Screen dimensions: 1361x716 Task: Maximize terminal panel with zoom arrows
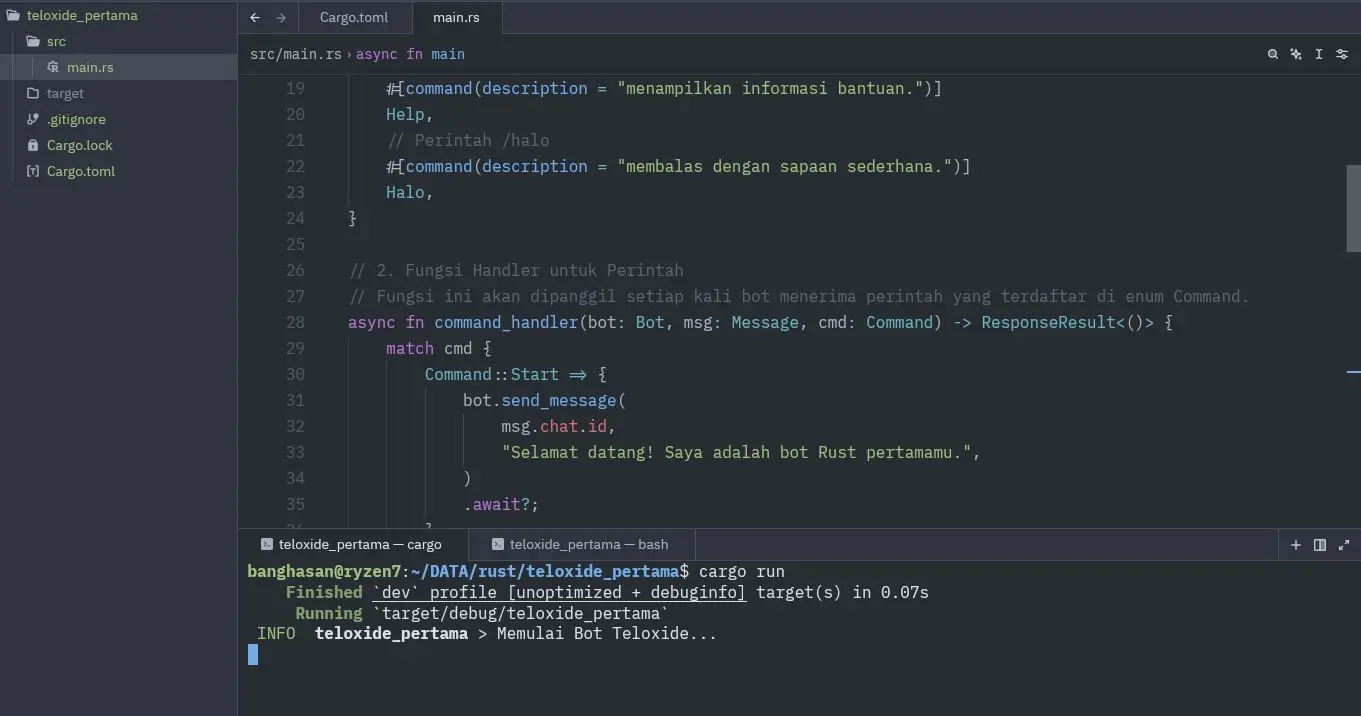[x=1344, y=545]
